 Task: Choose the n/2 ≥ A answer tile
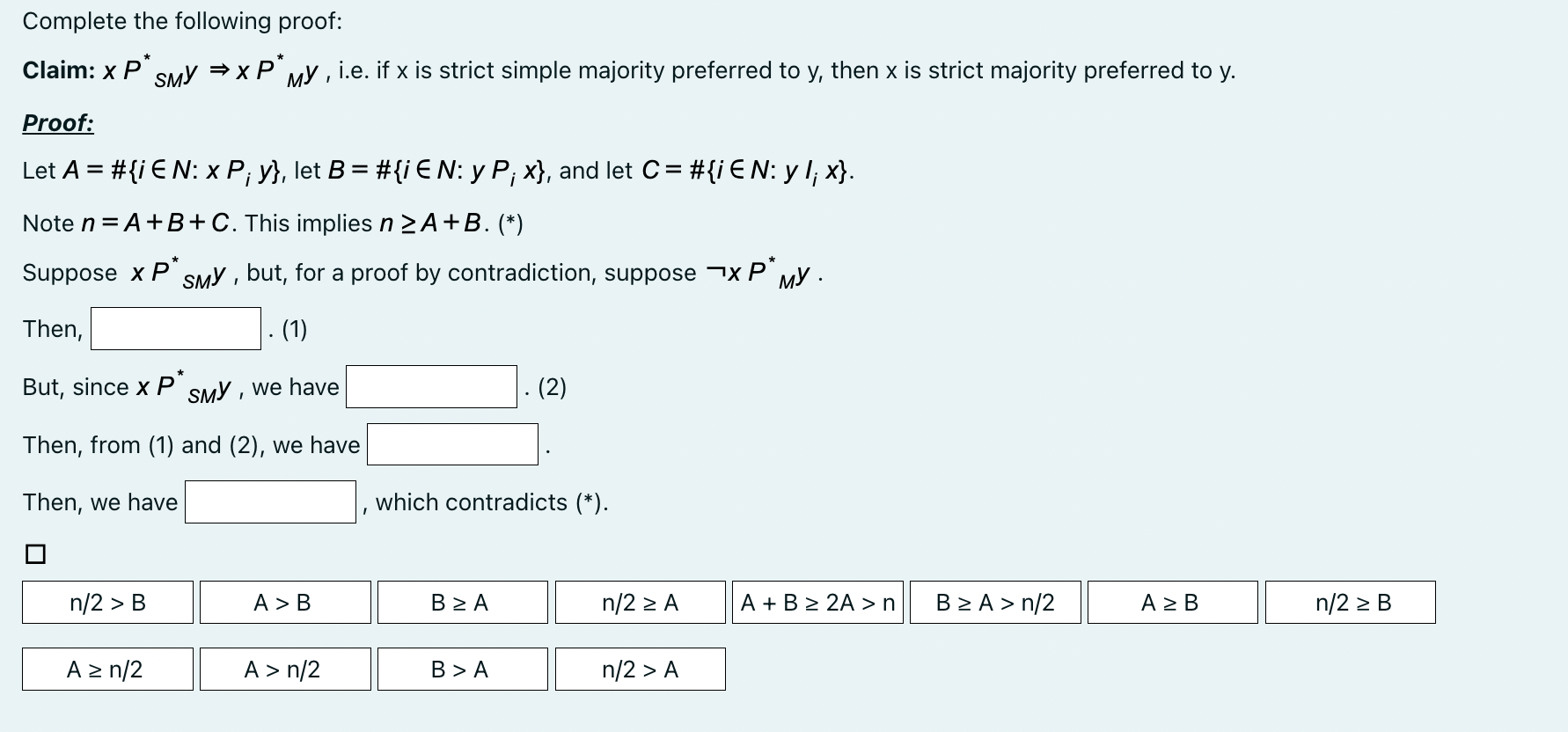640,603
